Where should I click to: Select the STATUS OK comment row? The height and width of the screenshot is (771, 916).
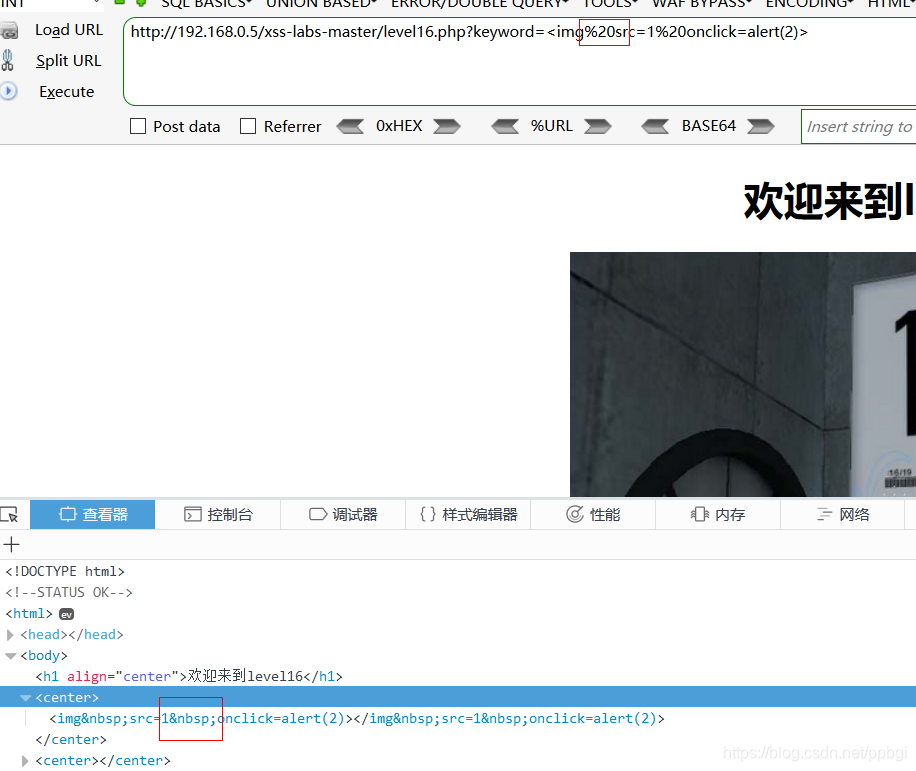[69, 593]
